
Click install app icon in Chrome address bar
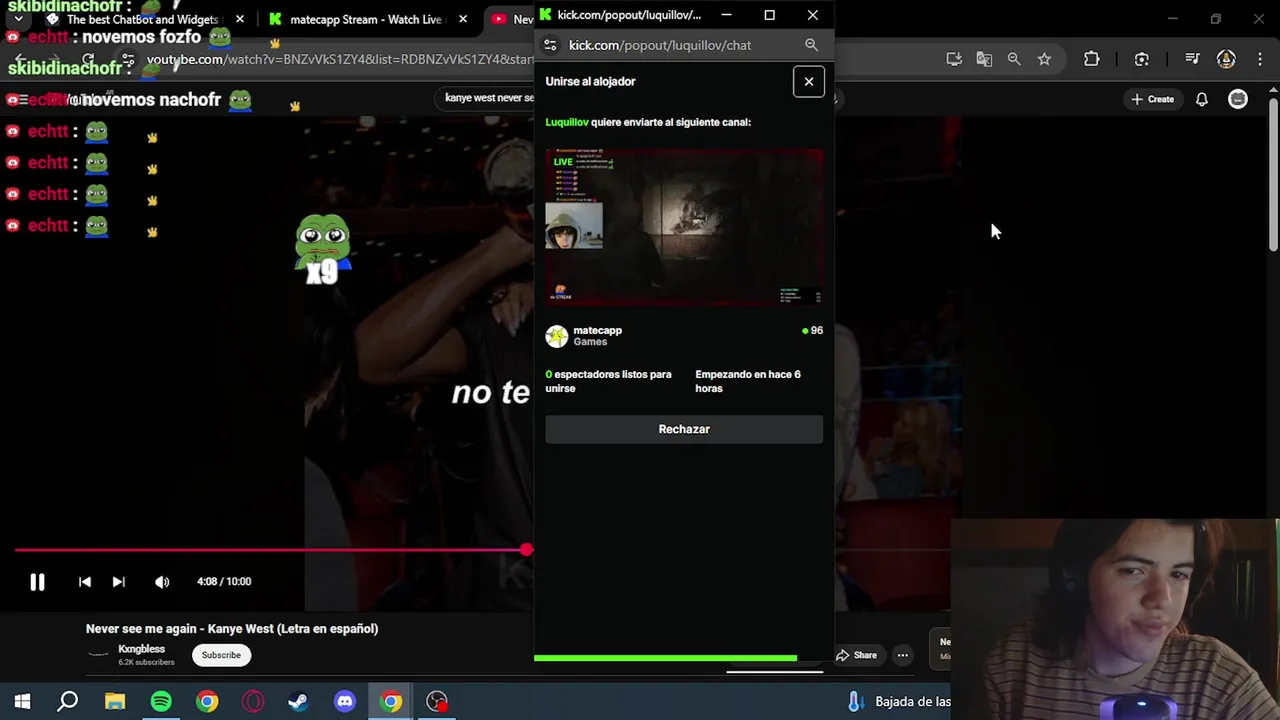coord(954,59)
